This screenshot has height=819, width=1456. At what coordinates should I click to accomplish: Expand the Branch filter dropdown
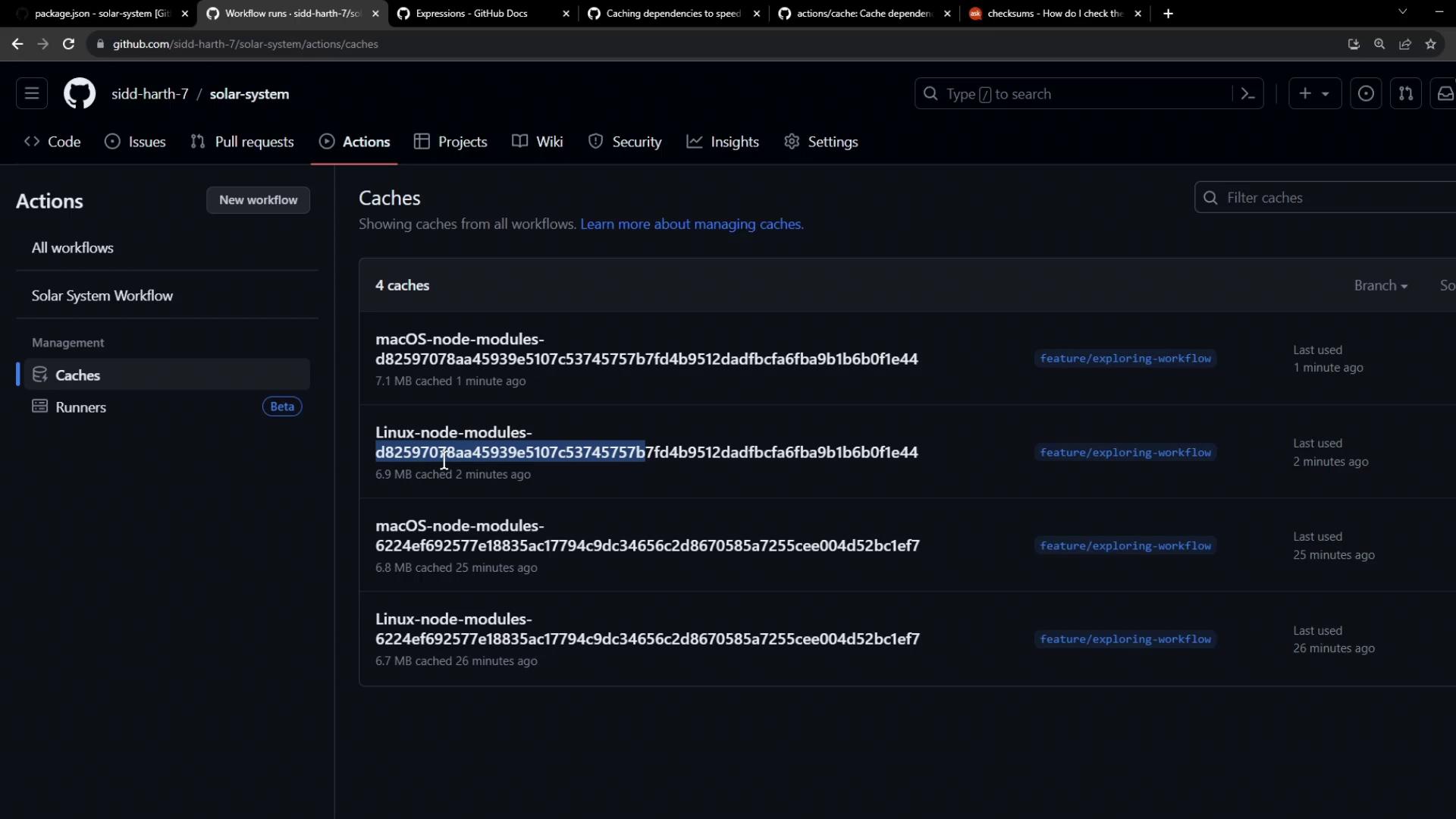pyautogui.click(x=1380, y=286)
